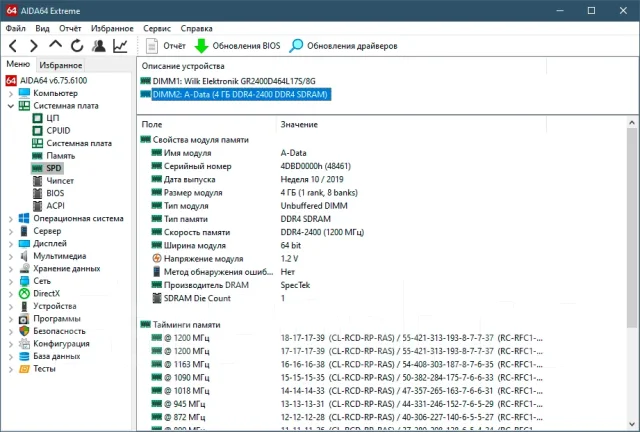Go back with the left arrow

13,46
